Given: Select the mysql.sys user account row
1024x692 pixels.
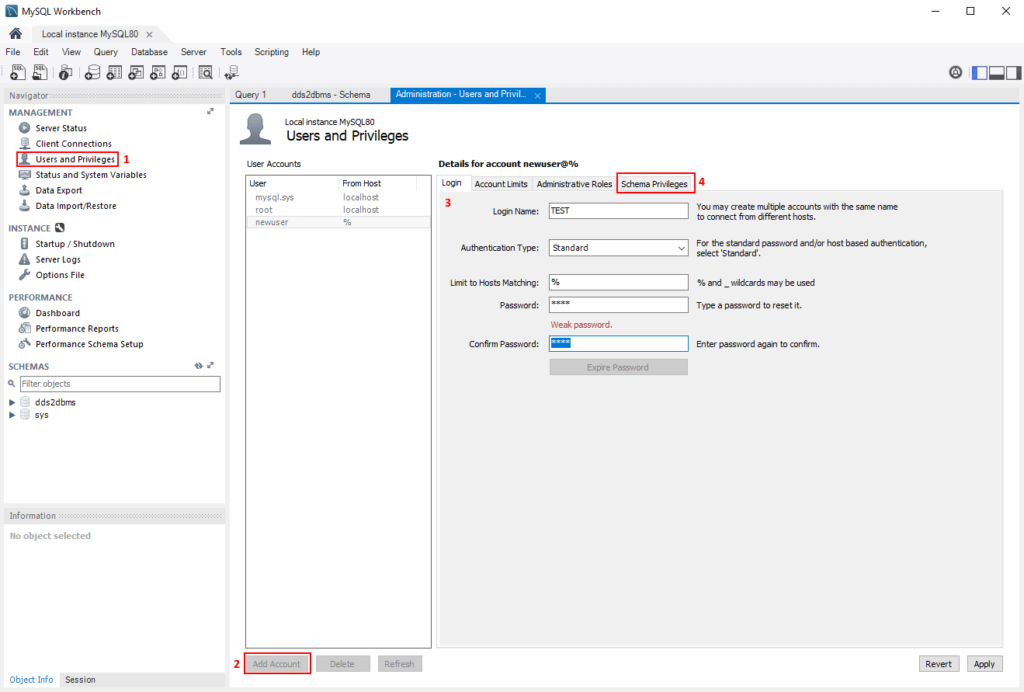Looking at the screenshot, I should (338, 197).
